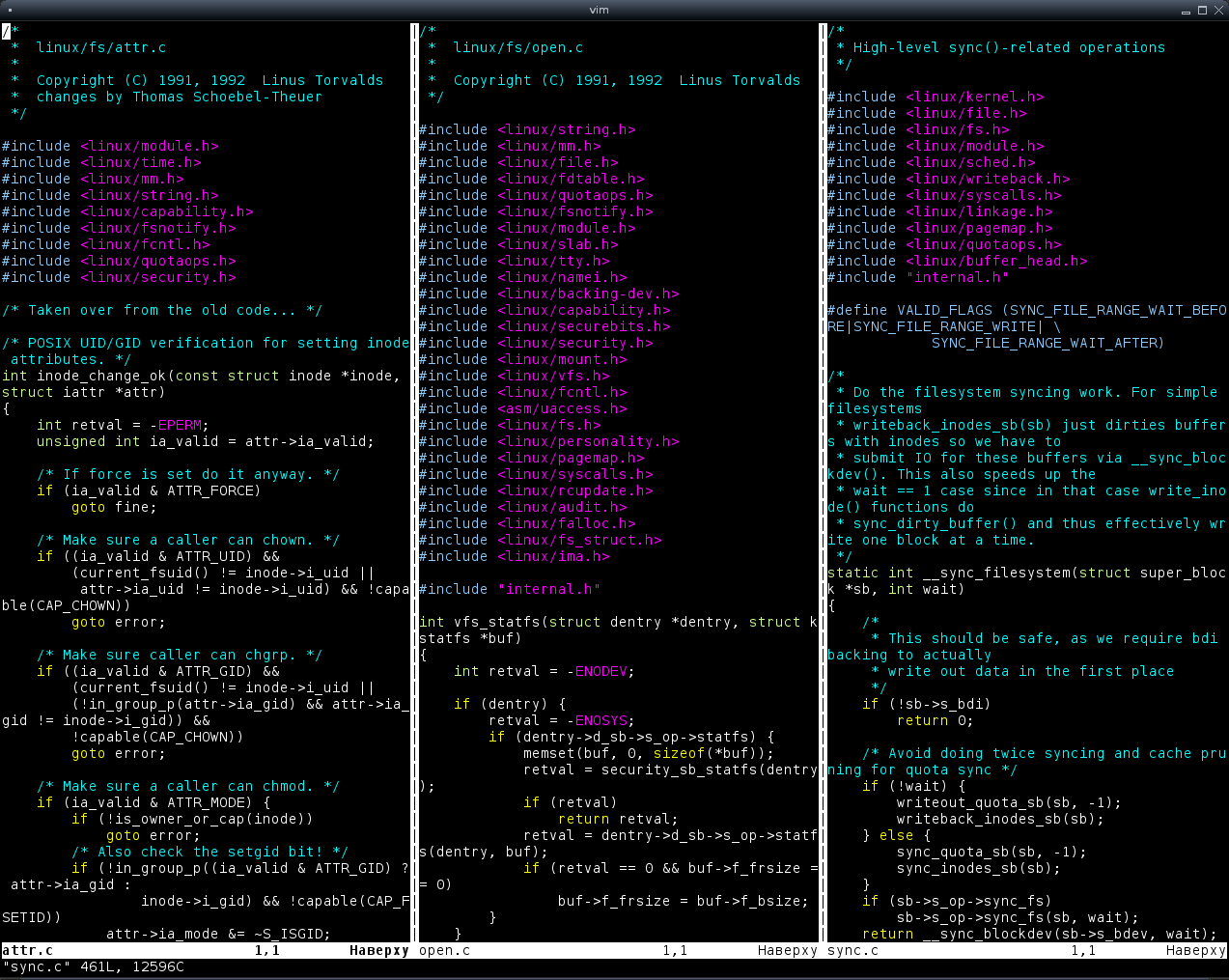This screenshot has height=980, width=1229.
Task: Click the <linux/fsnotify.h> include in attr.c
Action: [158, 228]
